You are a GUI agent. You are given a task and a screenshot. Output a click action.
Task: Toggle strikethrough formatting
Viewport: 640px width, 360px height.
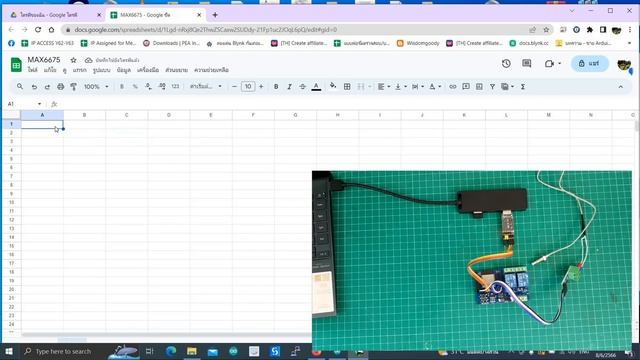tap(302, 87)
